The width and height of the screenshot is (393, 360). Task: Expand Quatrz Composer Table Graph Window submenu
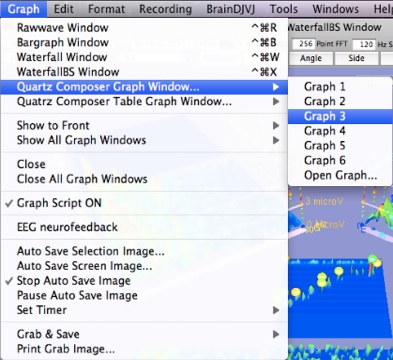(145, 101)
